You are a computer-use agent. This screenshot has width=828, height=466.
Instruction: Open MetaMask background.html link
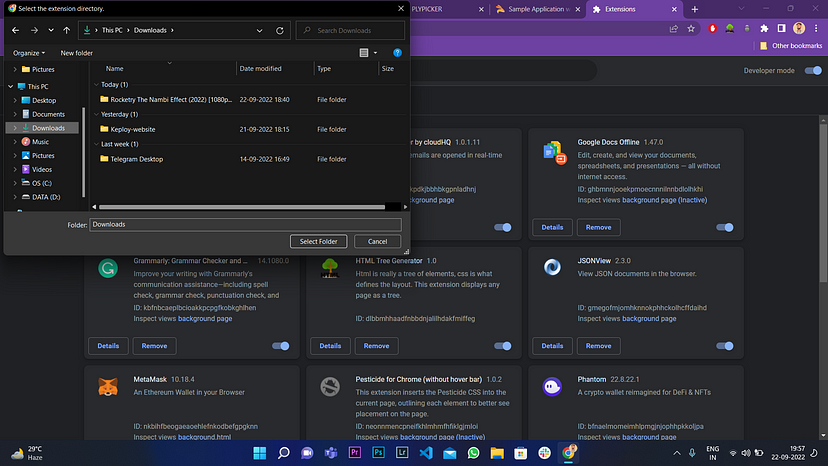[x=204, y=437]
